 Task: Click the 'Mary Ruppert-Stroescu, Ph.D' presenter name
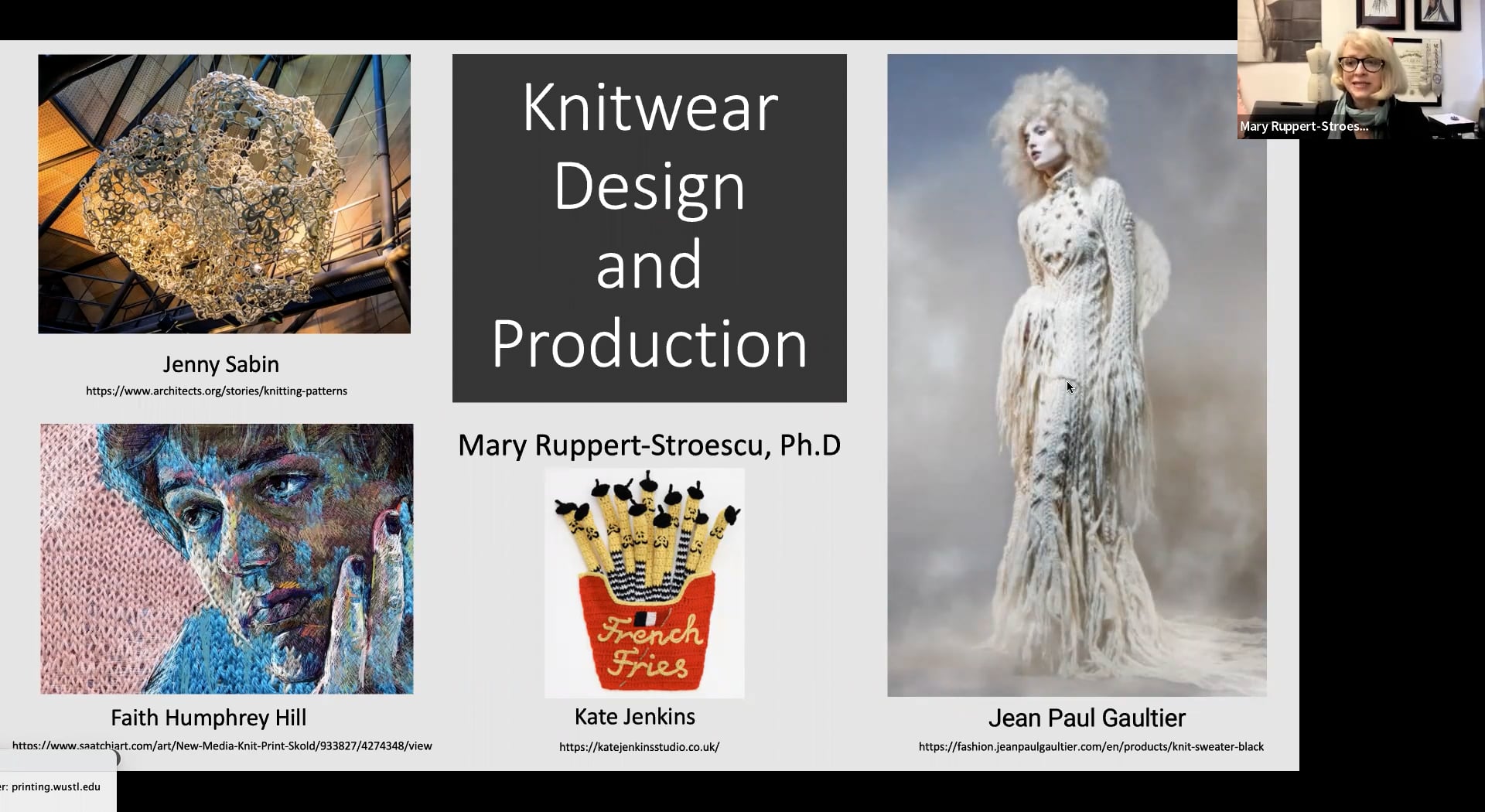650,445
